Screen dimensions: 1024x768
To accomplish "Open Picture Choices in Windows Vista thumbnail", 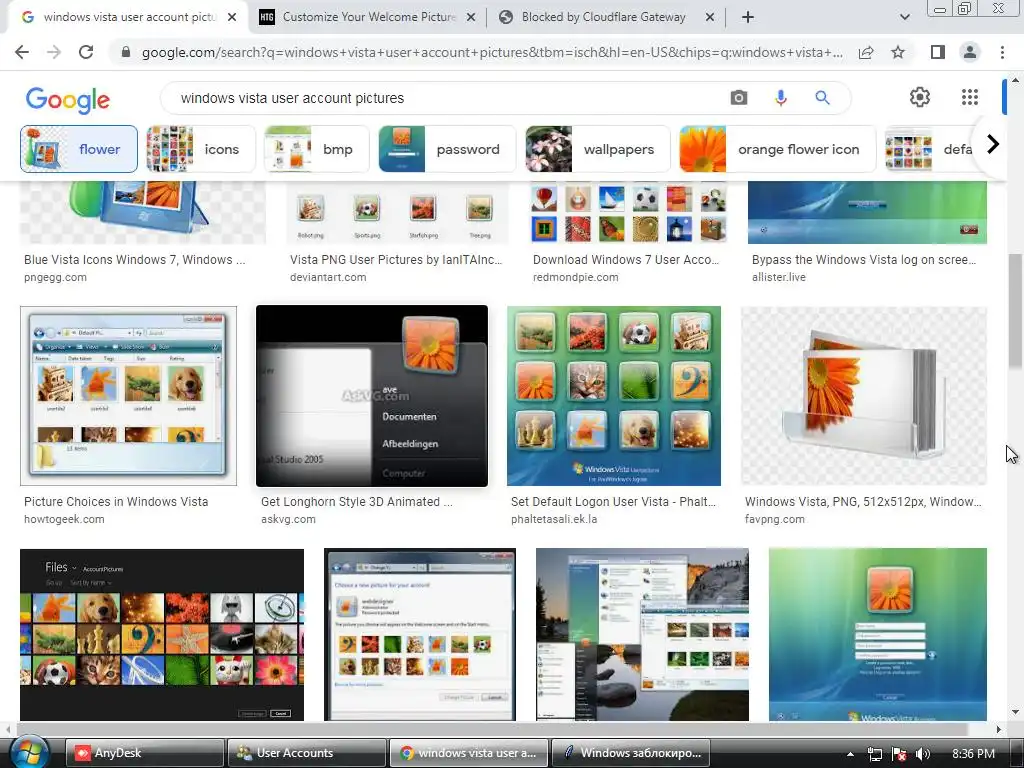I will coord(128,396).
